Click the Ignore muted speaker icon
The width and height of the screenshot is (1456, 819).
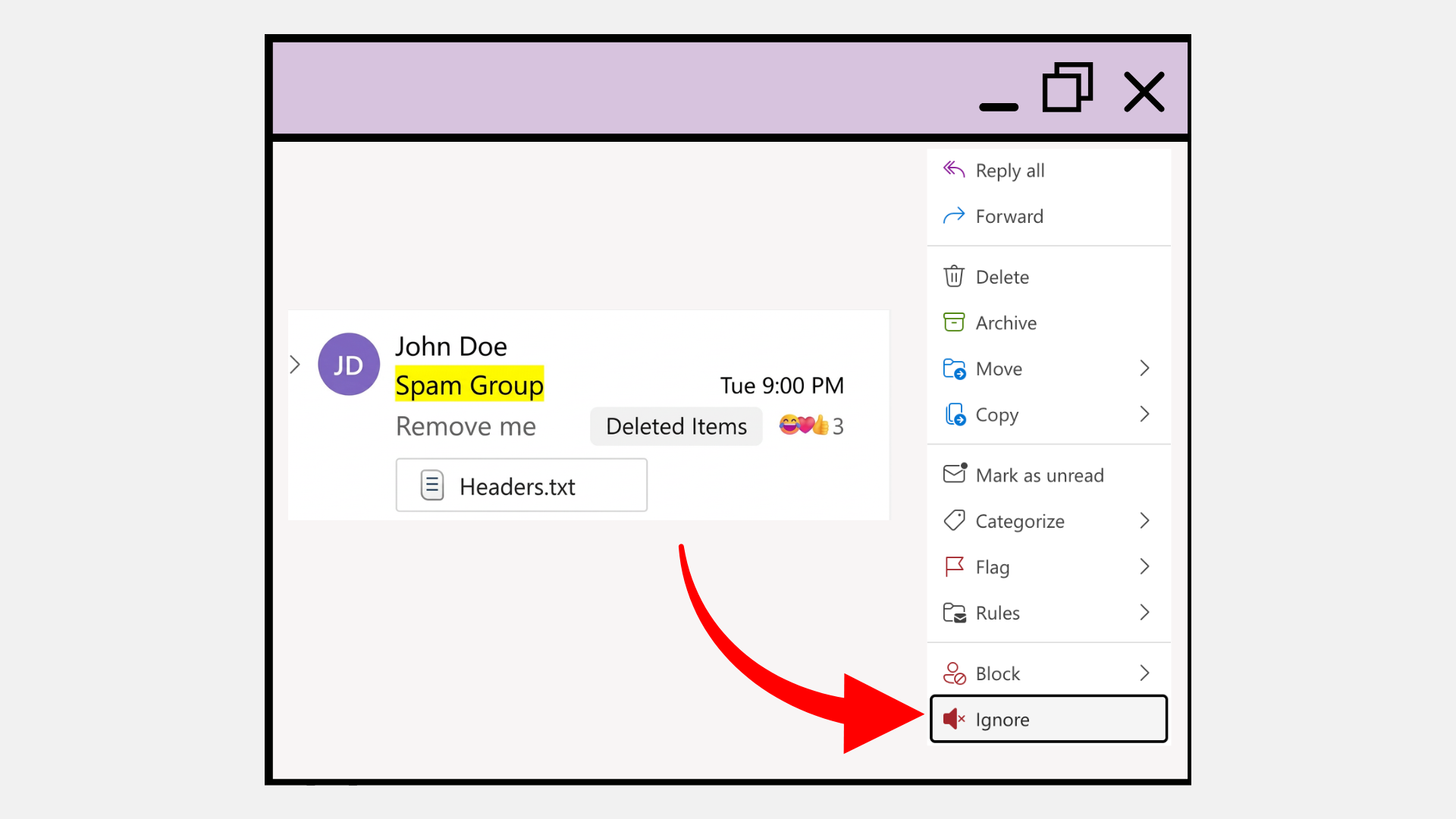(x=953, y=719)
